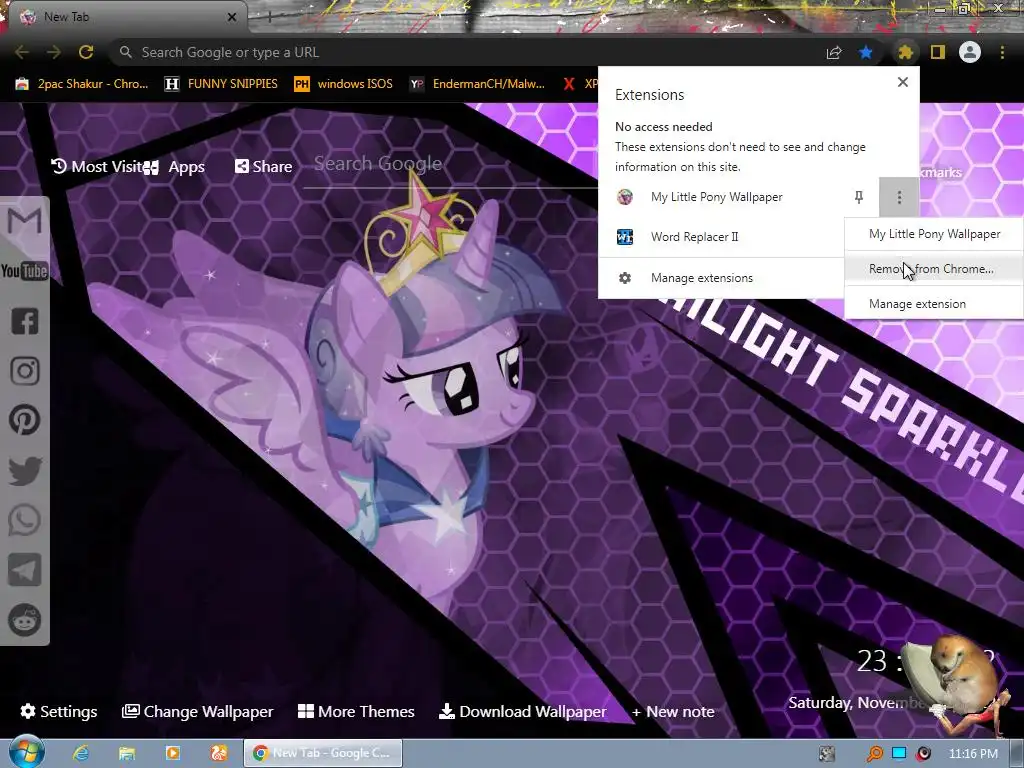Open the WhatsApp sidebar icon
The height and width of the screenshot is (768, 1024).
pyautogui.click(x=24, y=520)
